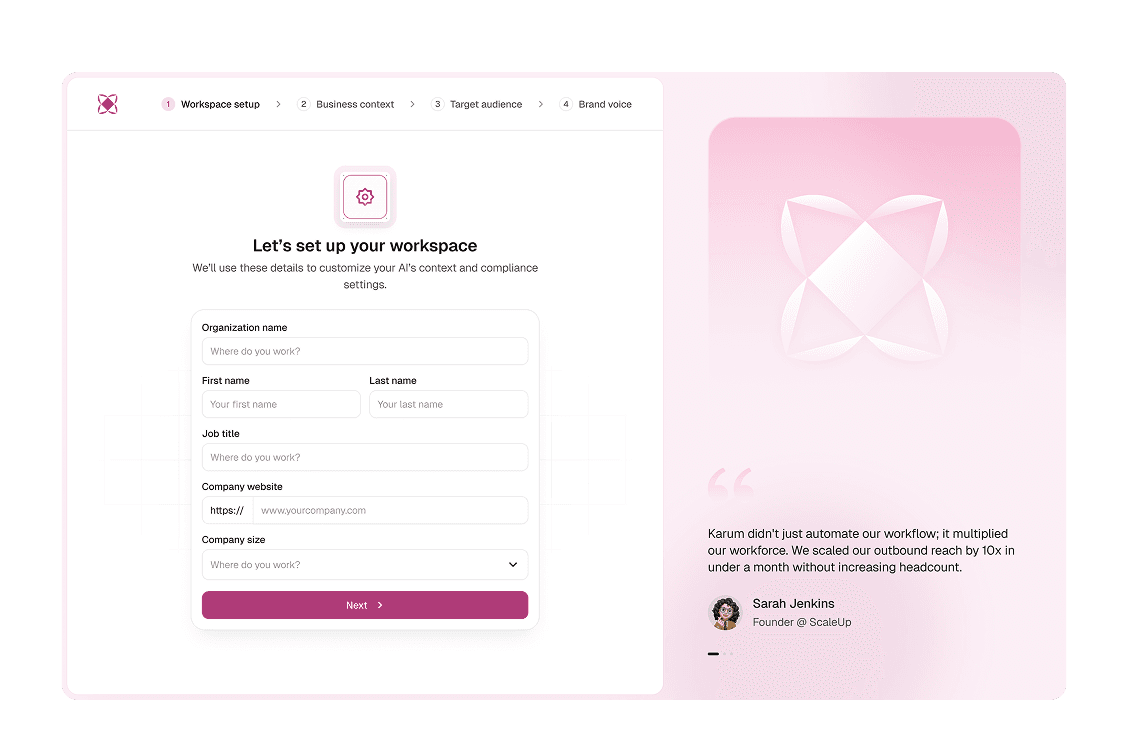Screen dimensions: 1128x736
Task: Focus the Your first name field
Action: point(281,404)
